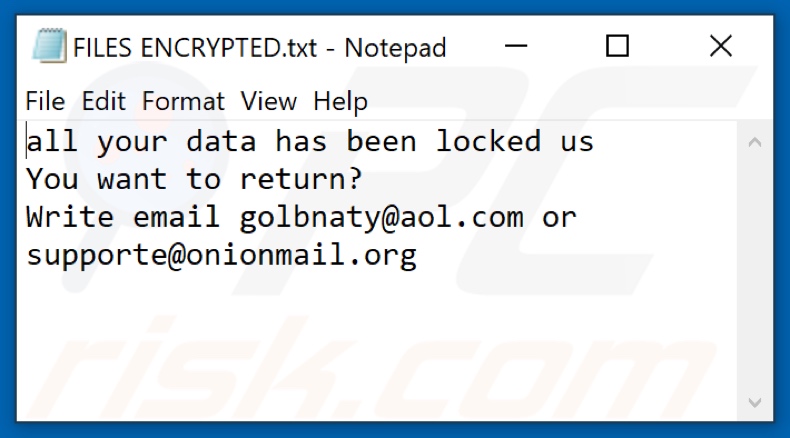Image resolution: width=790 pixels, height=438 pixels.
Task: Close the FILES ENCRYPTED.txt window
Action: 720,47
